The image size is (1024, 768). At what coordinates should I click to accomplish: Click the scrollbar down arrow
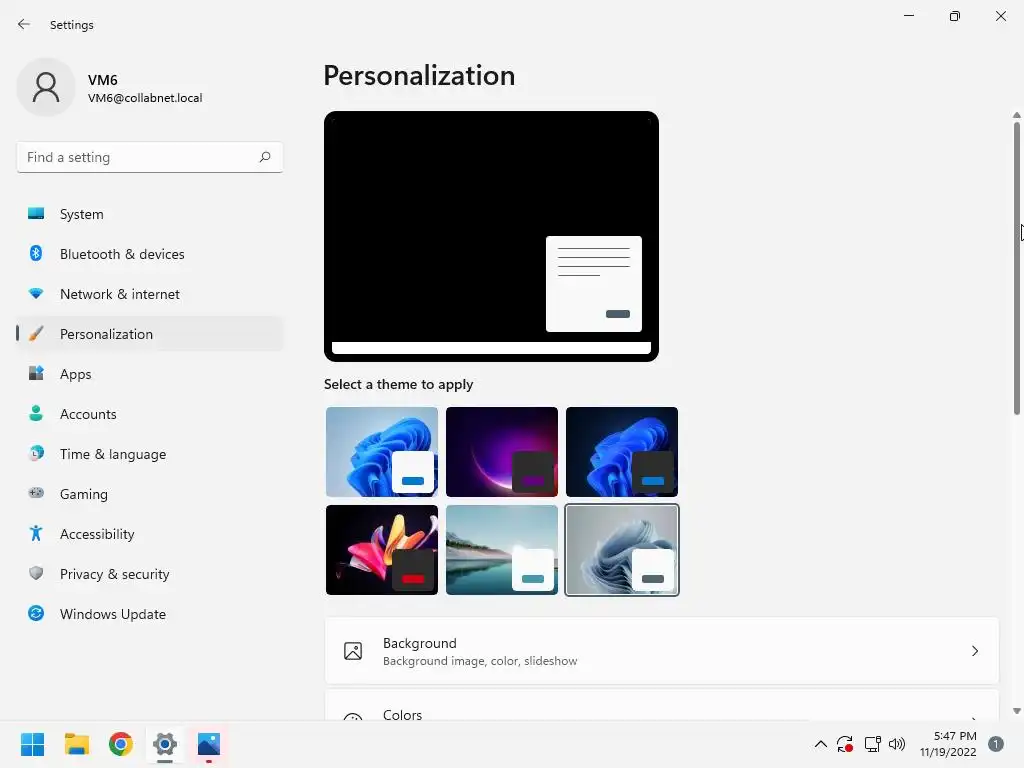coord(1016,711)
